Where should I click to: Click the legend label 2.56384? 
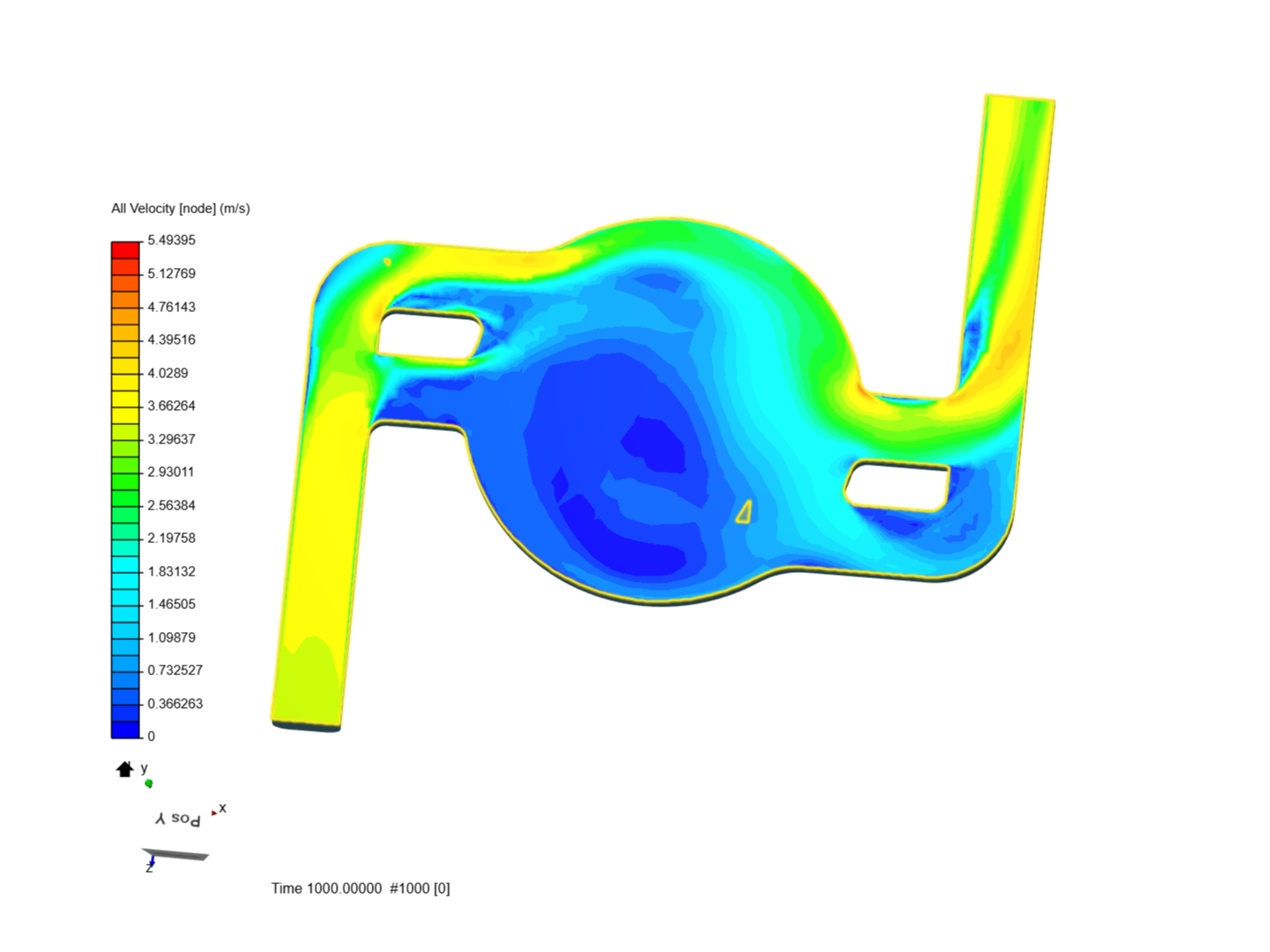[171, 505]
